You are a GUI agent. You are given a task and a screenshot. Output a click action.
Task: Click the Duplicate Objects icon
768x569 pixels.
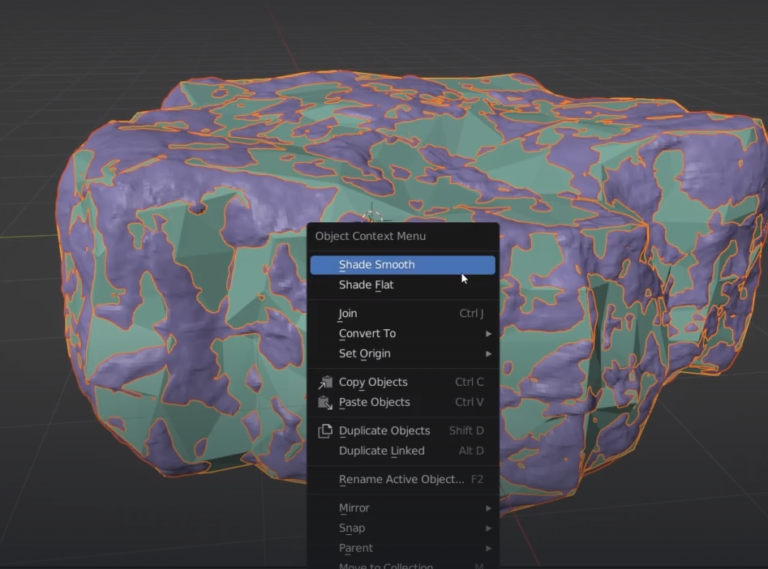325,431
